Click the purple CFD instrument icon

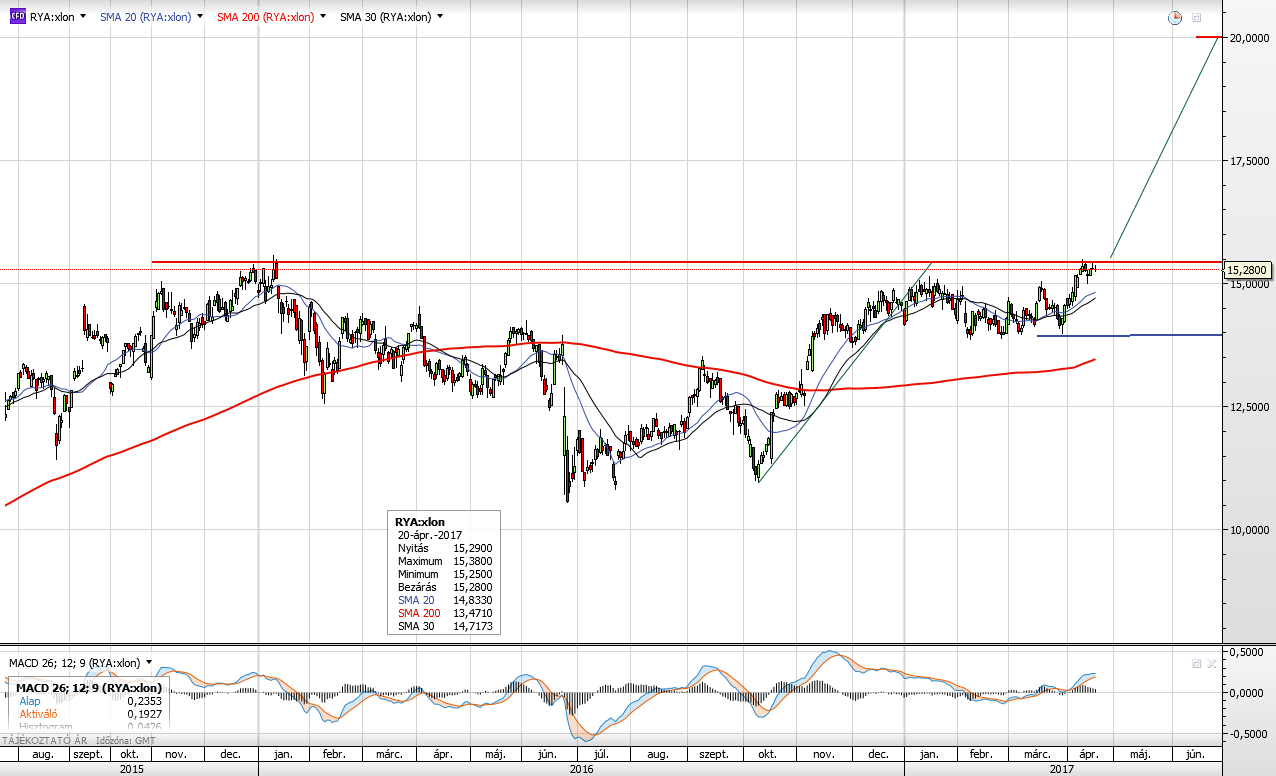17,17
